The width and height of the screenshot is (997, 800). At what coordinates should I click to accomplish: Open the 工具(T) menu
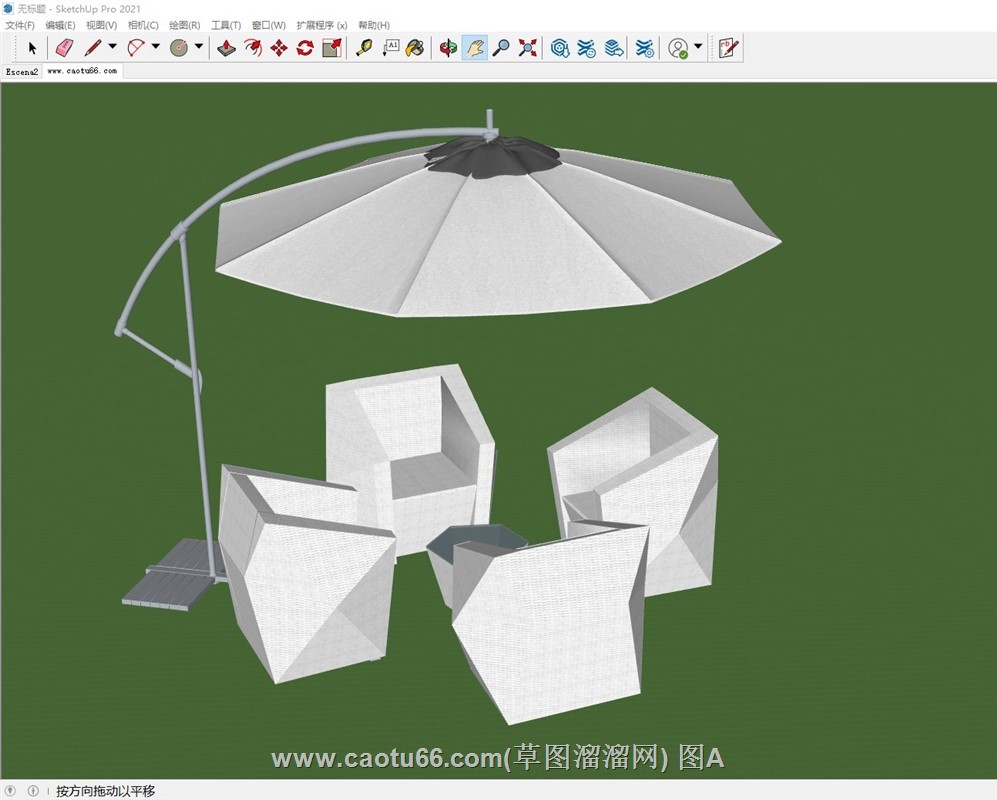(x=226, y=25)
